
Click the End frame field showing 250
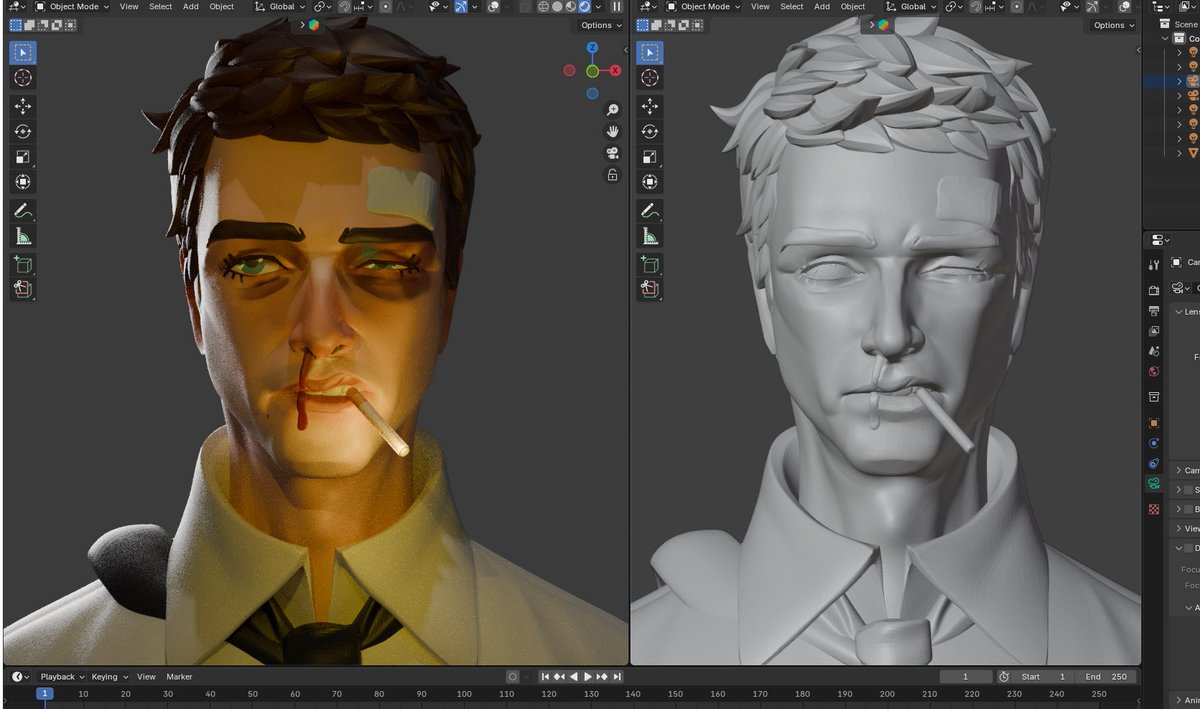(x=1106, y=677)
